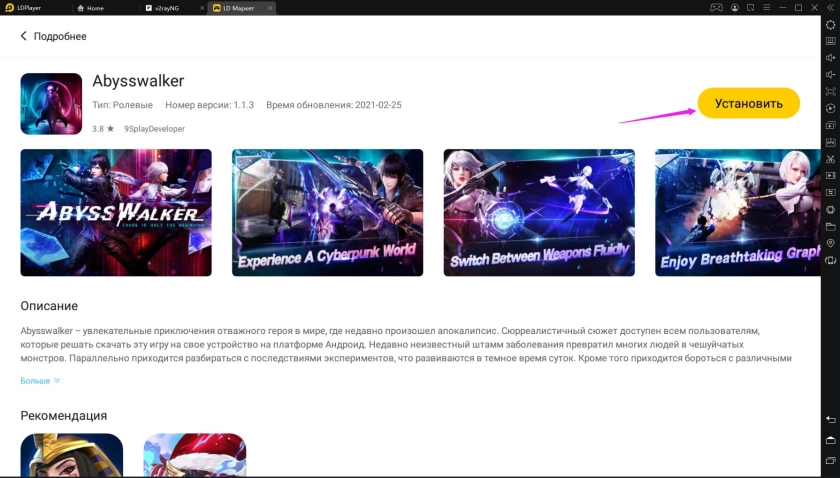Image resolution: width=840 pixels, height=478 pixels.
Task: Open the Switch Between Weapons Fluidly screenshot
Action: 539,212
